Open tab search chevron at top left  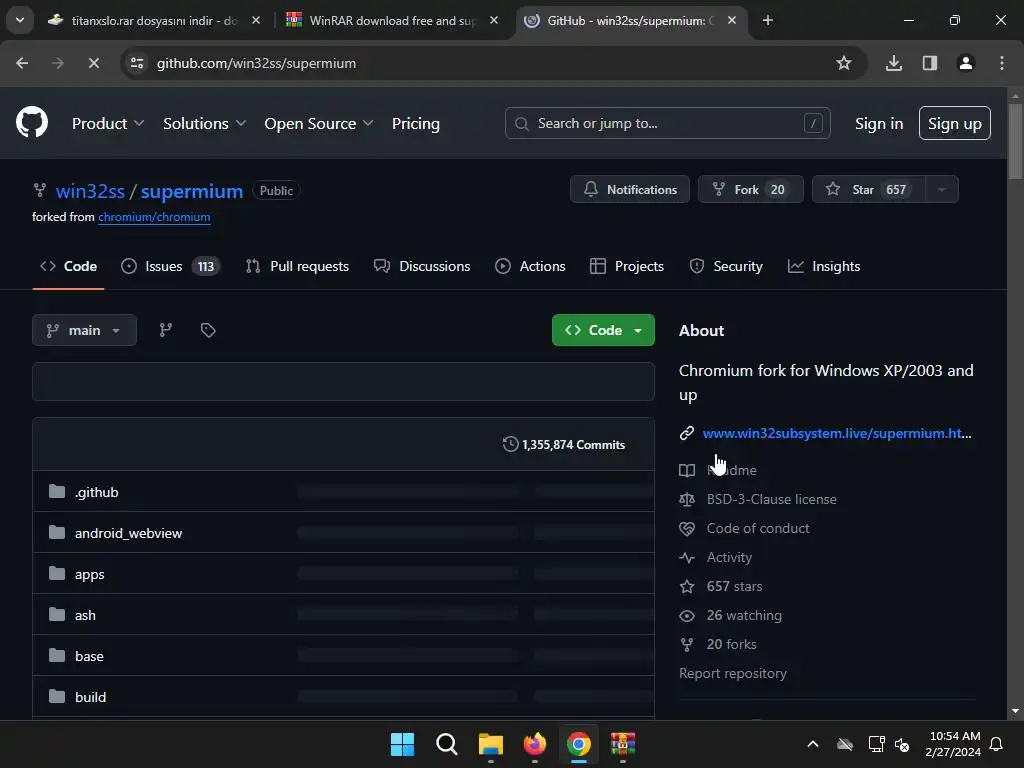[20, 20]
